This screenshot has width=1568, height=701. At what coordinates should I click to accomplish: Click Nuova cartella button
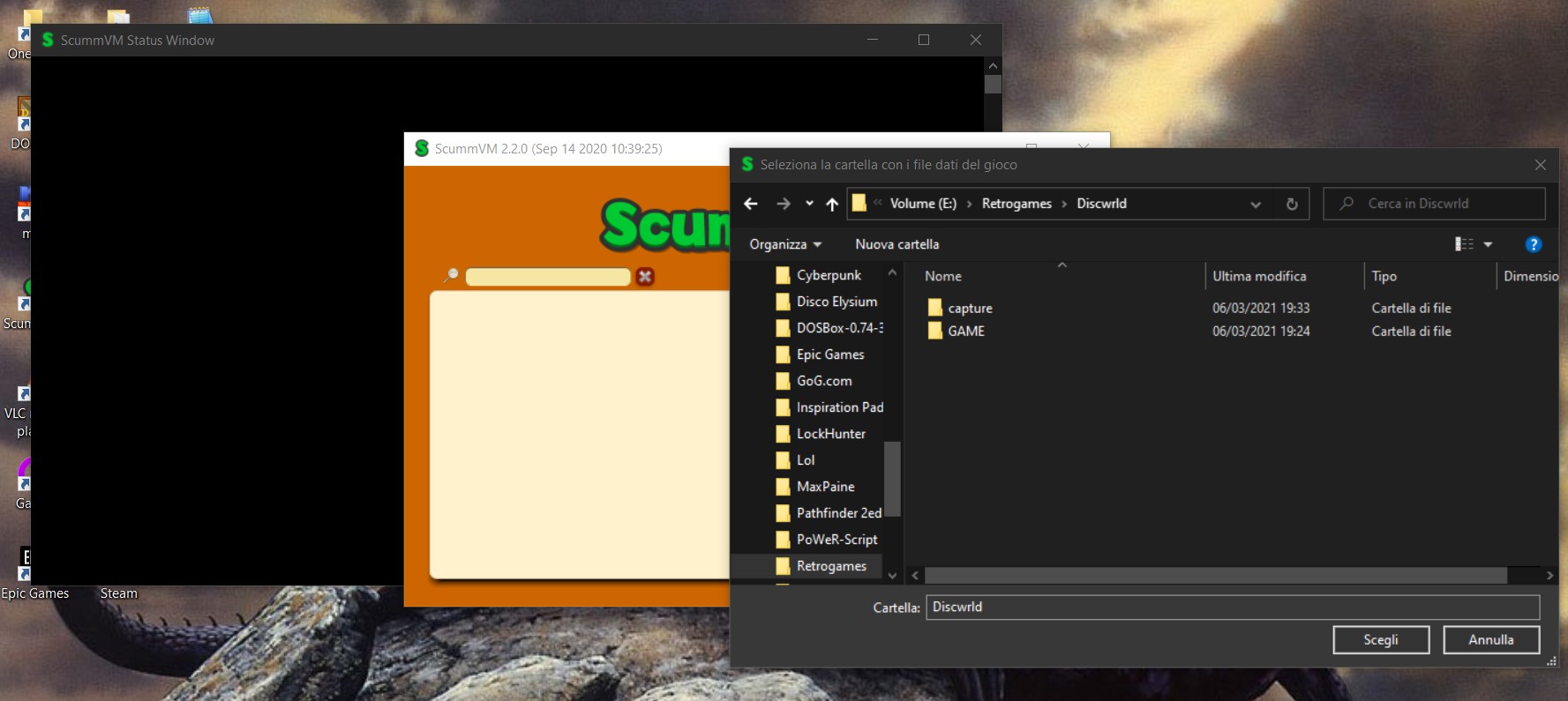pos(897,244)
